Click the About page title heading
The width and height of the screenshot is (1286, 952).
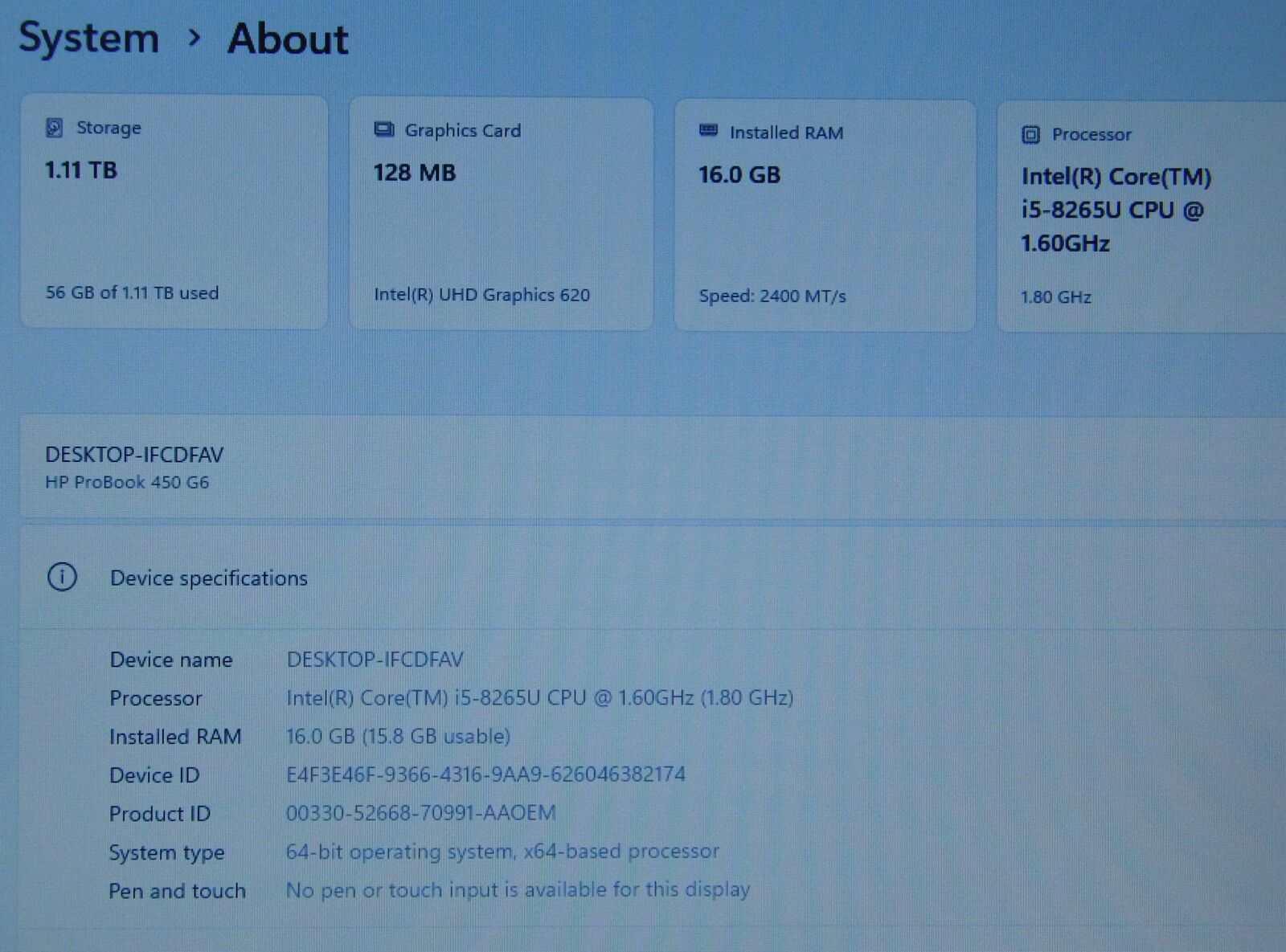point(288,39)
